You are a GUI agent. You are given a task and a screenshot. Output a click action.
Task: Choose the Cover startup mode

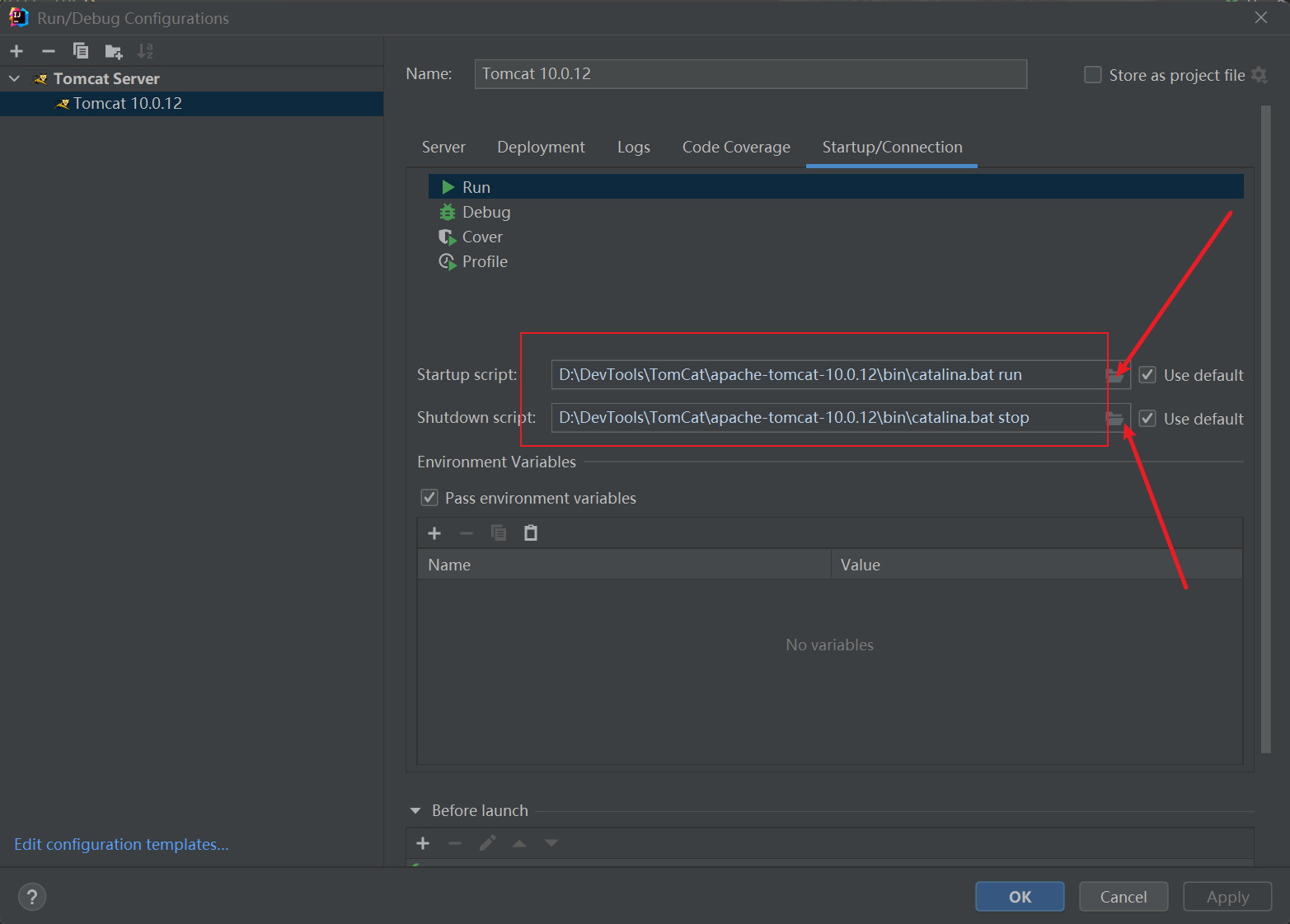pyautogui.click(x=836, y=237)
